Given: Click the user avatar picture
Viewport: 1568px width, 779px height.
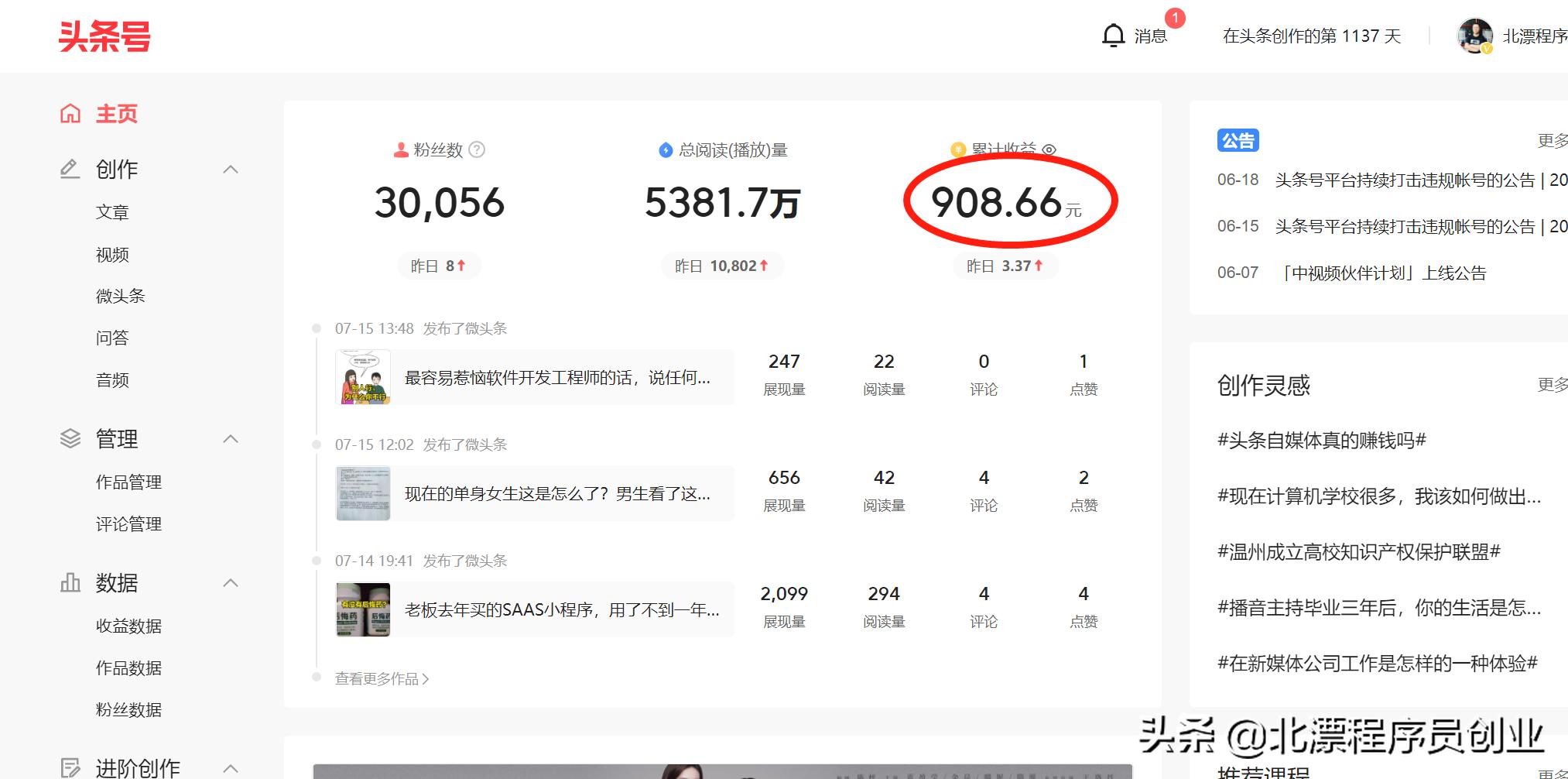Looking at the screenshot, I should pos(1474,36).
